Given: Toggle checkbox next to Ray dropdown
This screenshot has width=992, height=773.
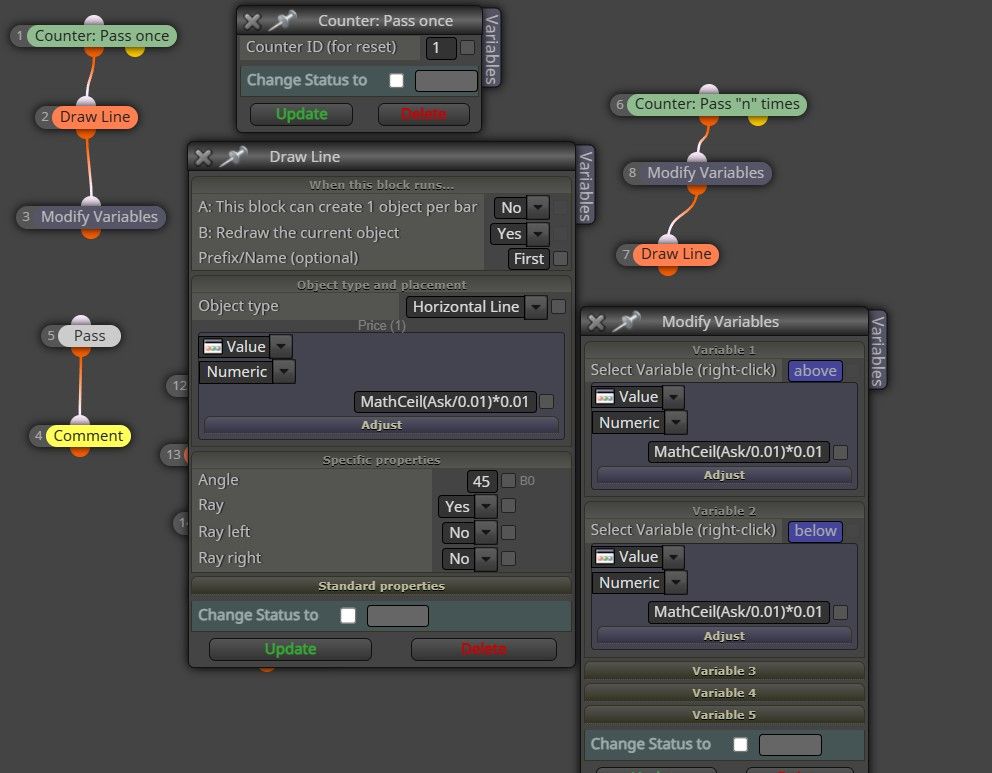Looking at the screenshot, I should pos(508,505).
